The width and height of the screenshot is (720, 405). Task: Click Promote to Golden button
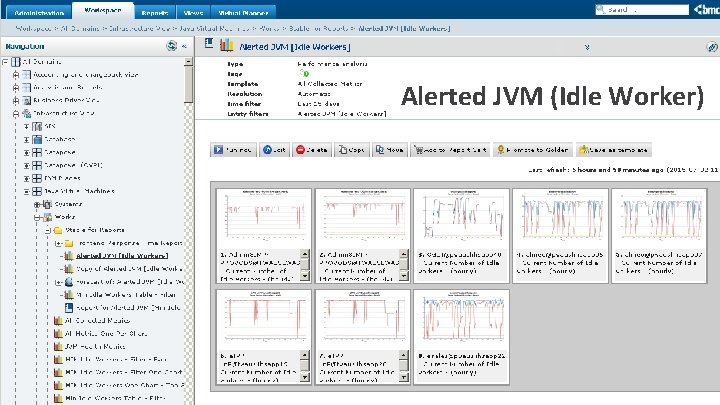click(x=533, y=150)
